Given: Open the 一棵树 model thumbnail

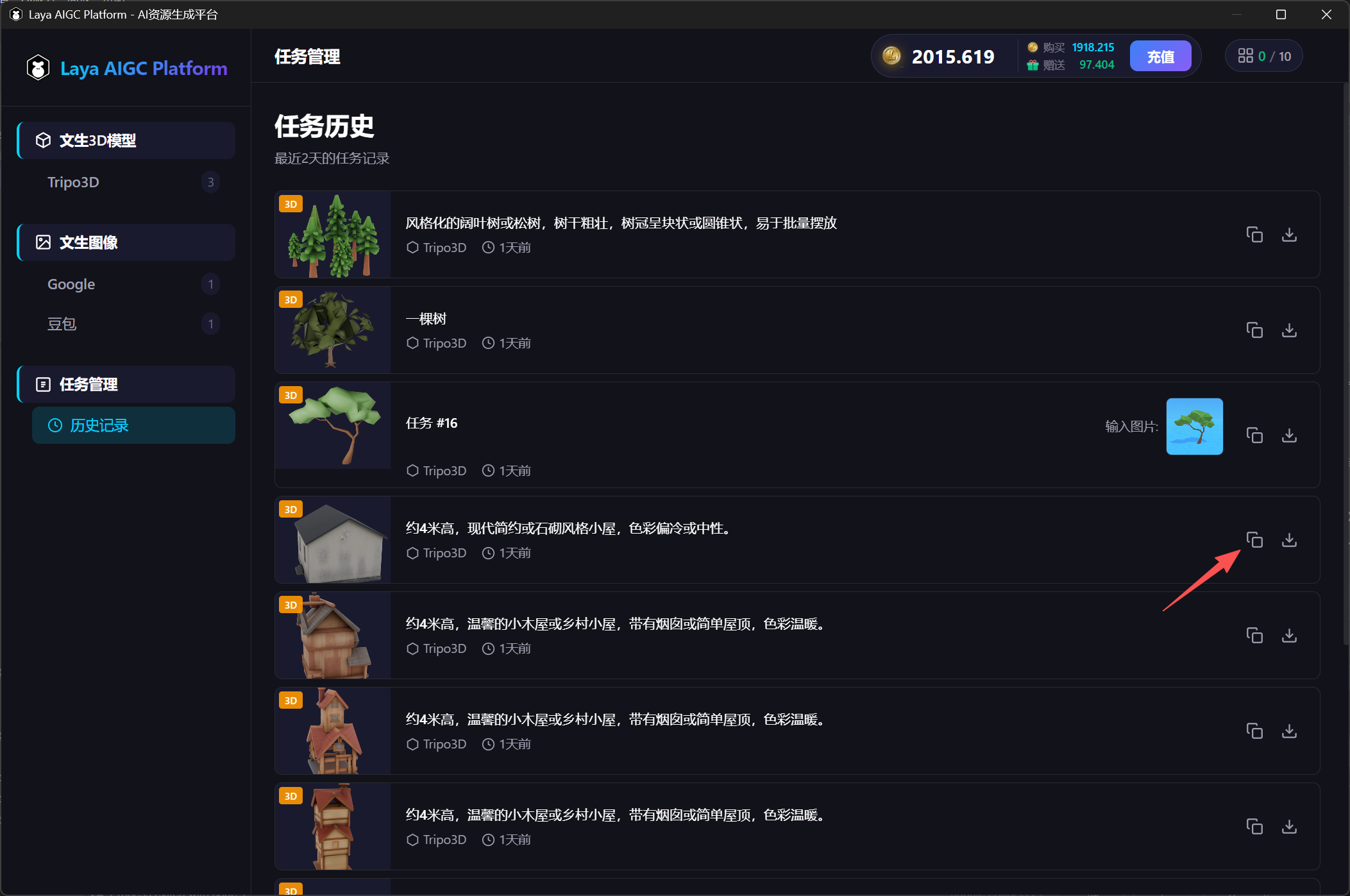Looking at the screenshot, I should pos(333,330).
